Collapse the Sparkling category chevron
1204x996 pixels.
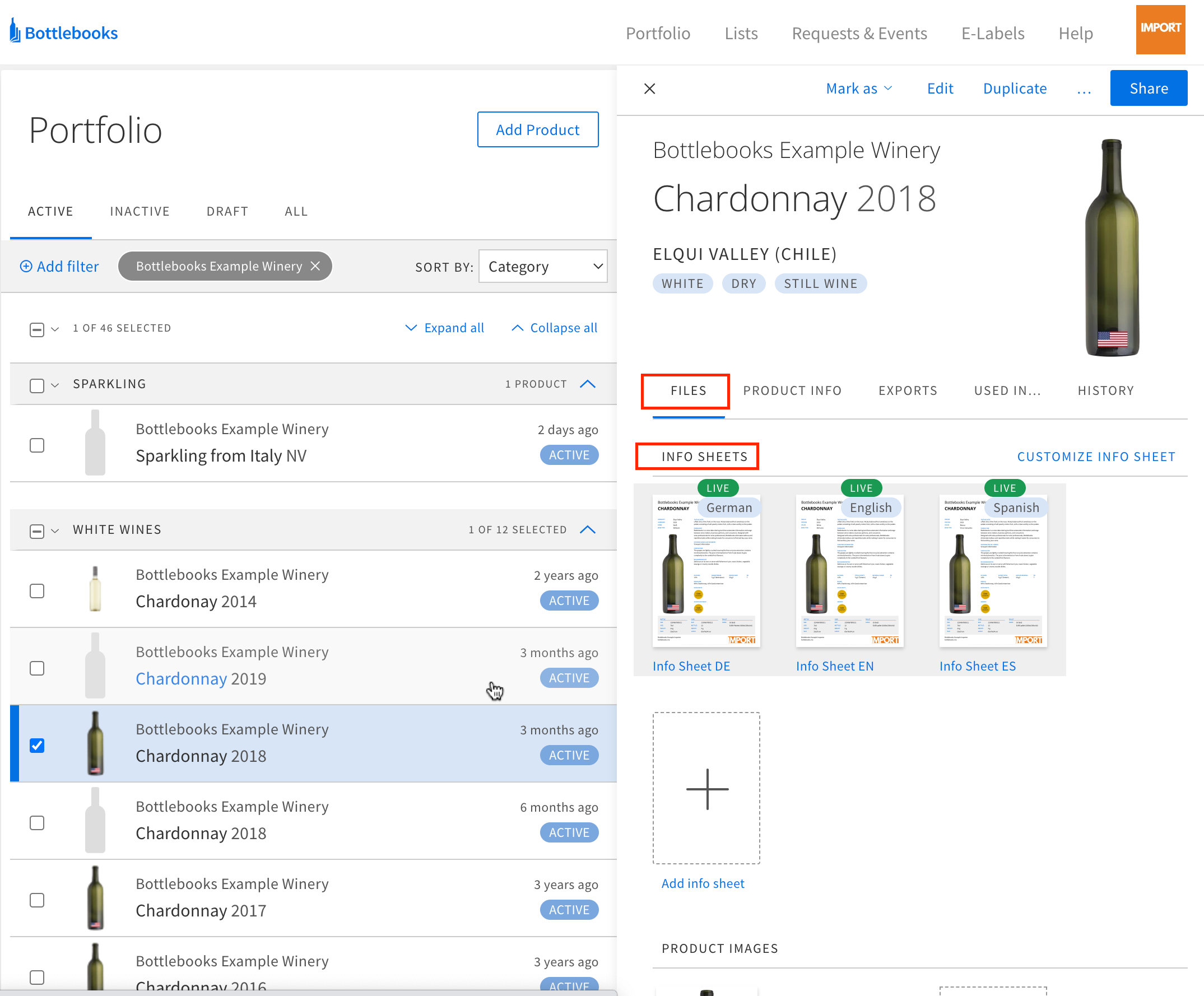588,384
